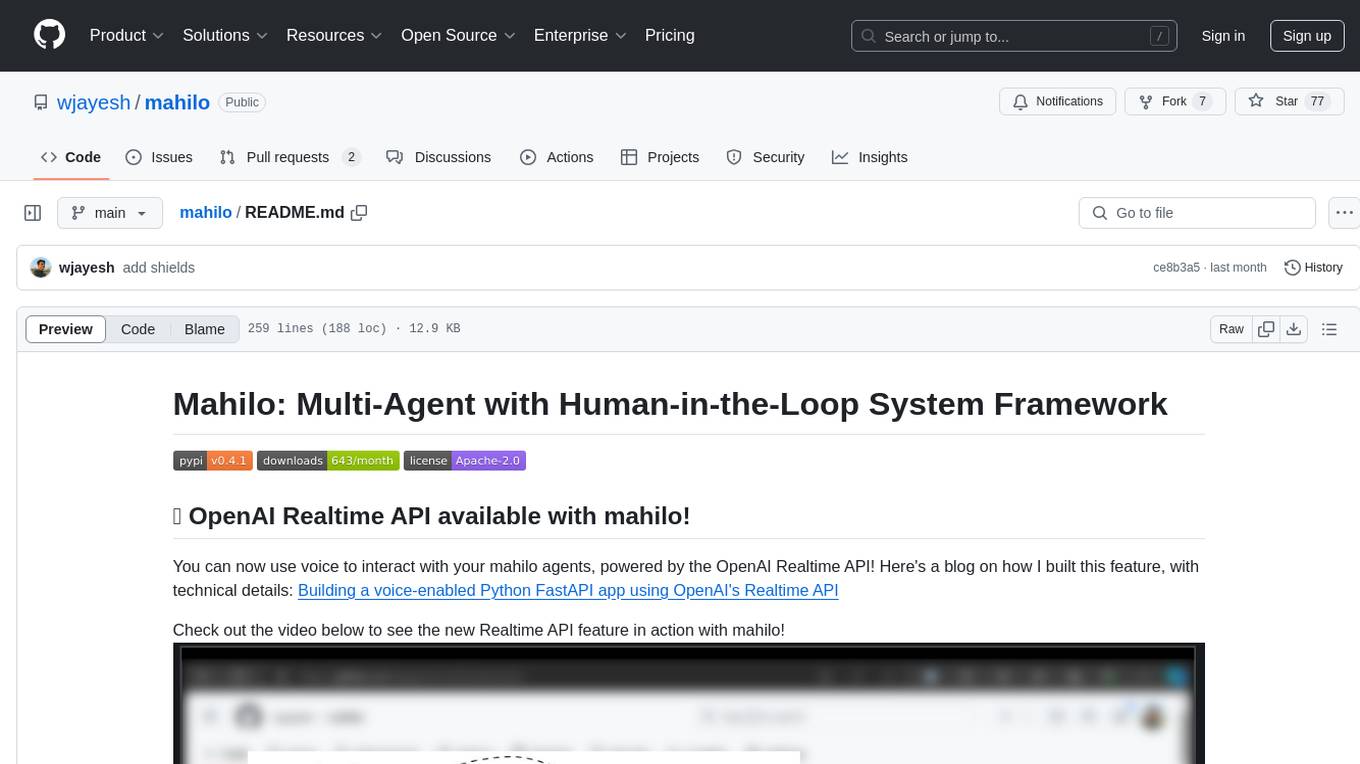Click the Public visibility label
Viewport: 1360px width, 764px height.
(242, 102)
